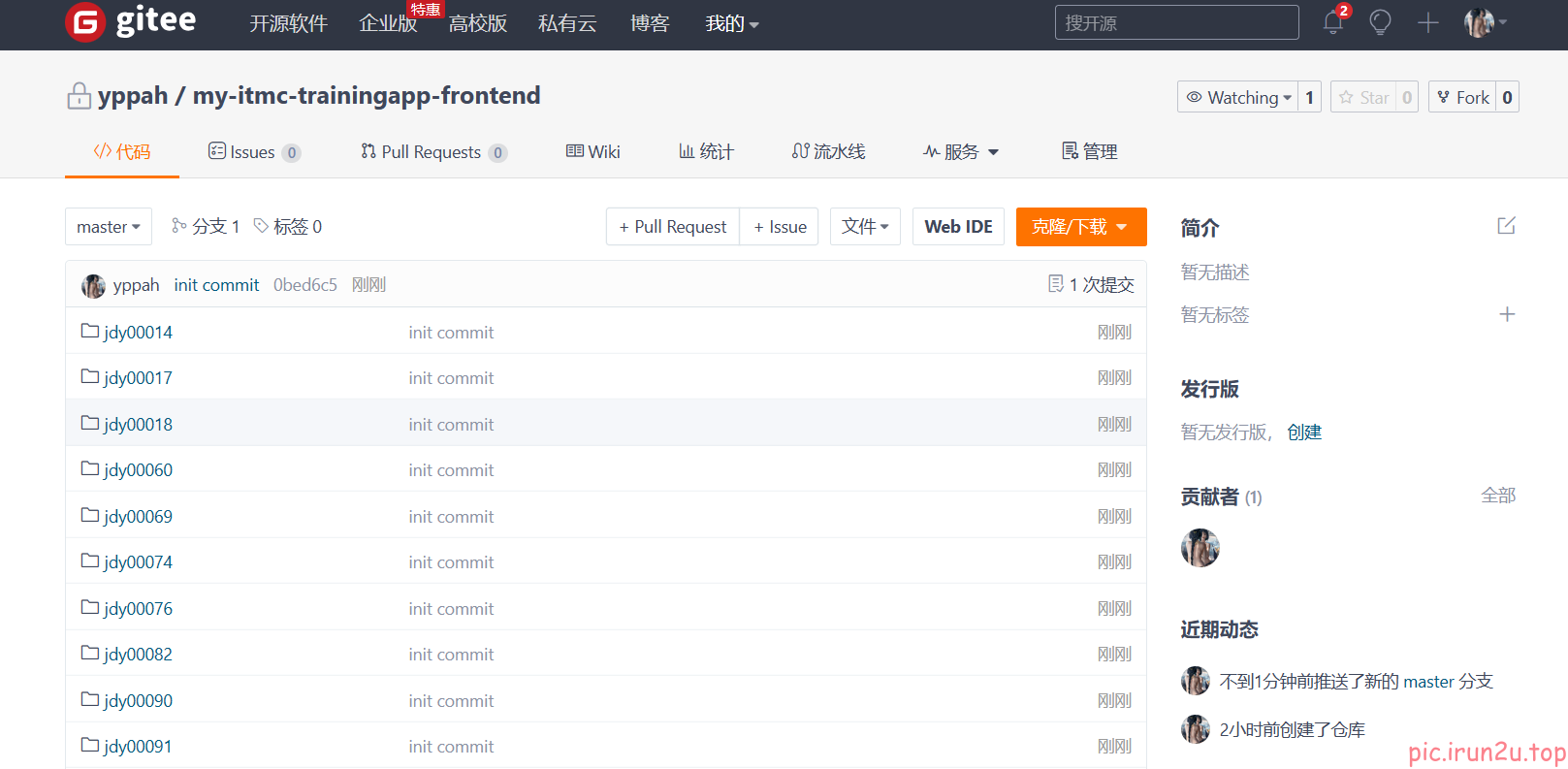Fork this repository
1568x769 pixels.
tap(1462, 97)
